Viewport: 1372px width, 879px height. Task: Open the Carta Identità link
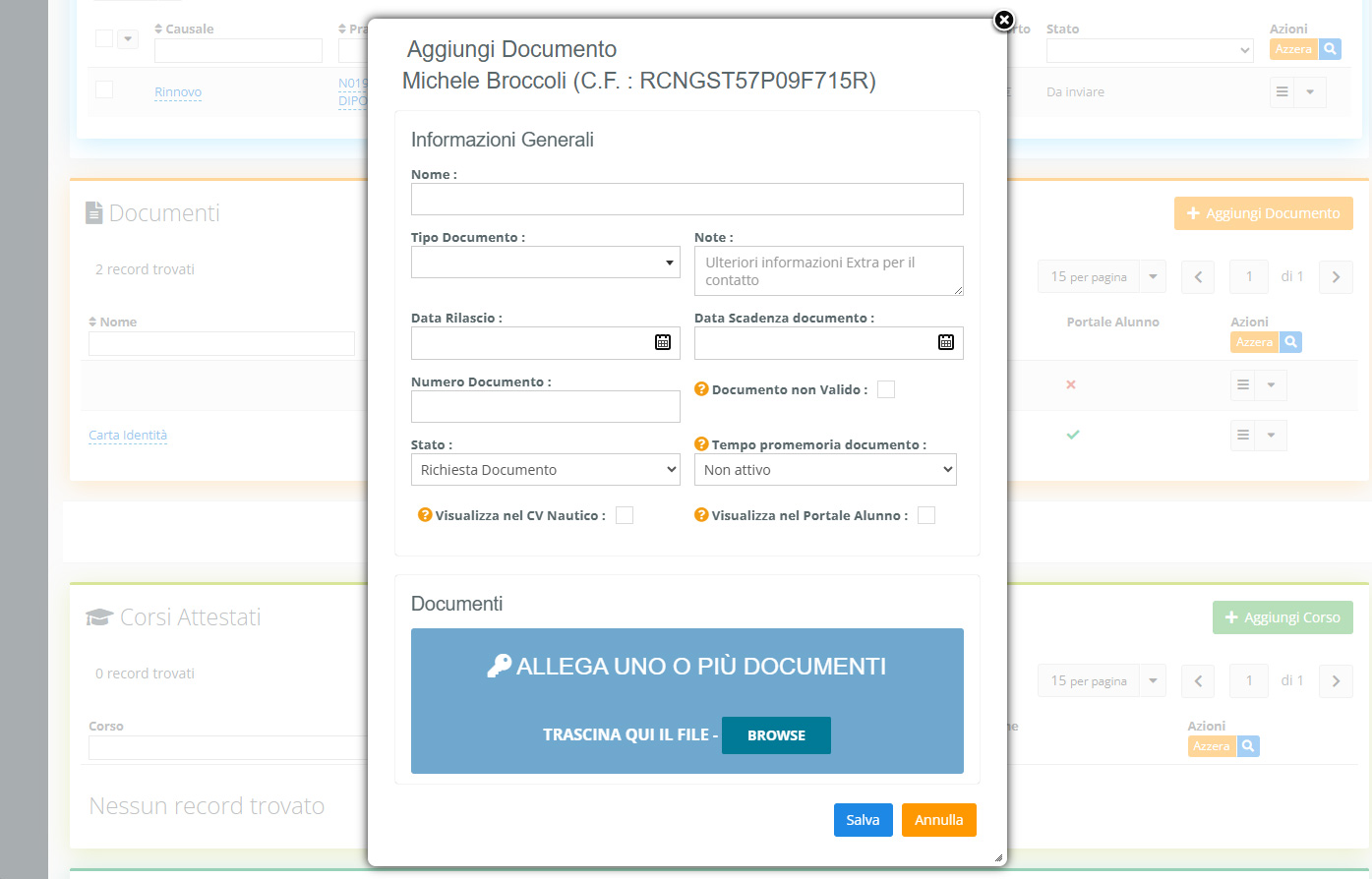pyautogui.click(x=128, y=436)
